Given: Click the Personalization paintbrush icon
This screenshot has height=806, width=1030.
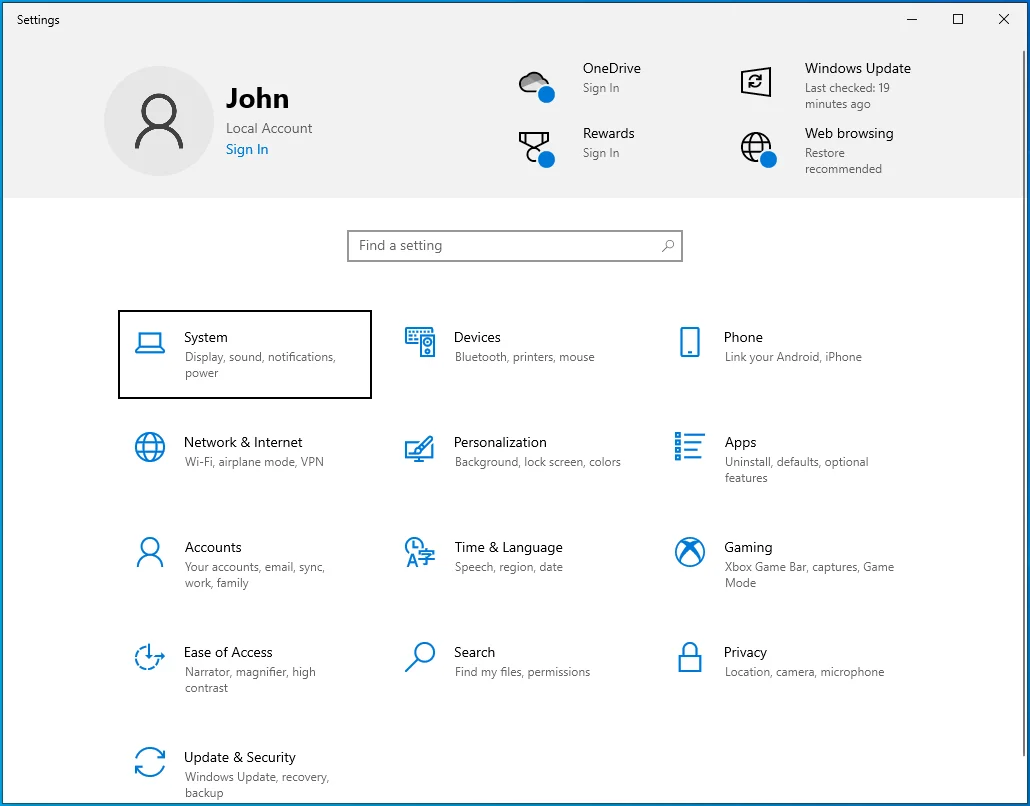Looking at the screenshot, I should click(420, 448).
